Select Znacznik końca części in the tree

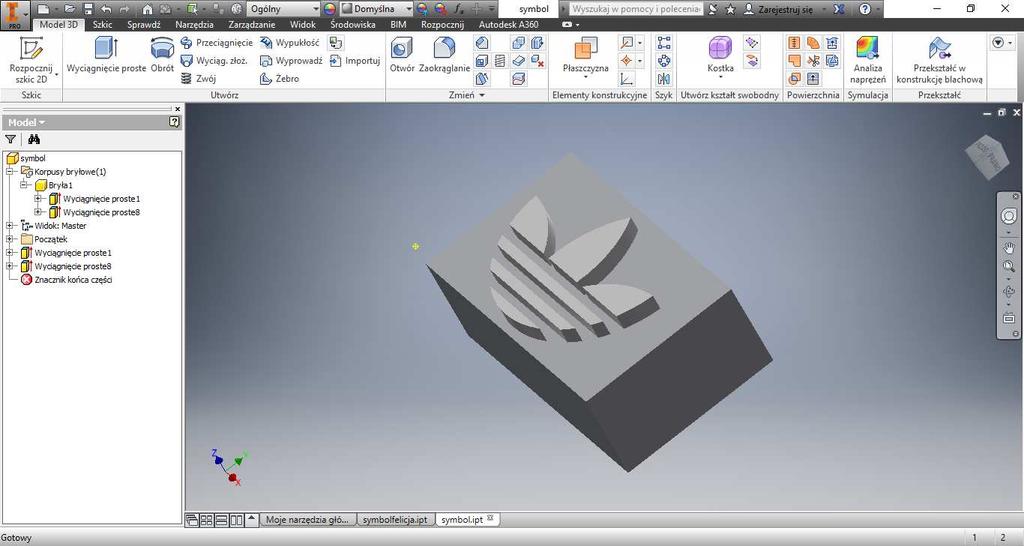point(72,280)
